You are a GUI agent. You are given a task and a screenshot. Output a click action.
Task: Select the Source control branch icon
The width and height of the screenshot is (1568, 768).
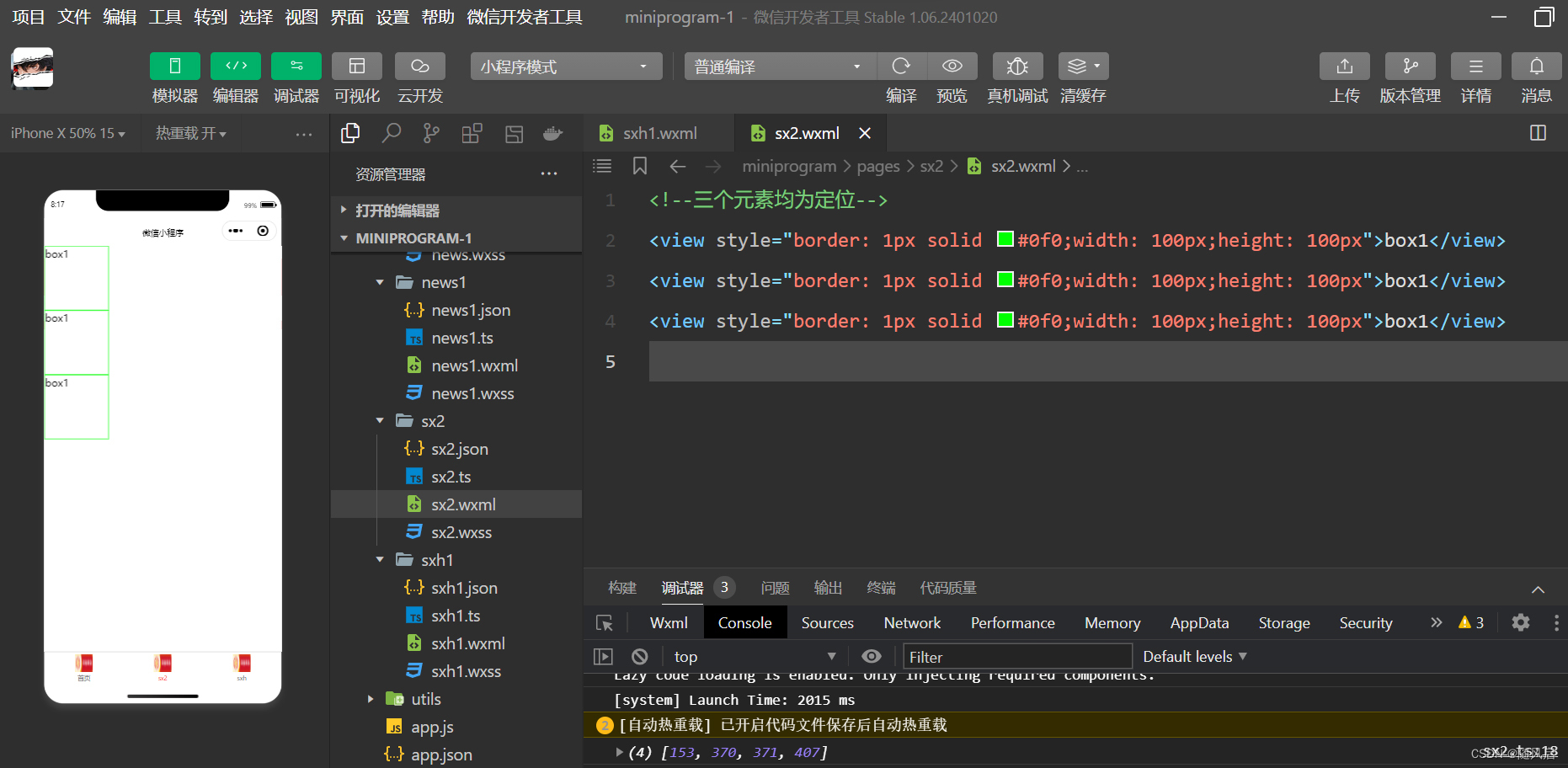point(431,133)
